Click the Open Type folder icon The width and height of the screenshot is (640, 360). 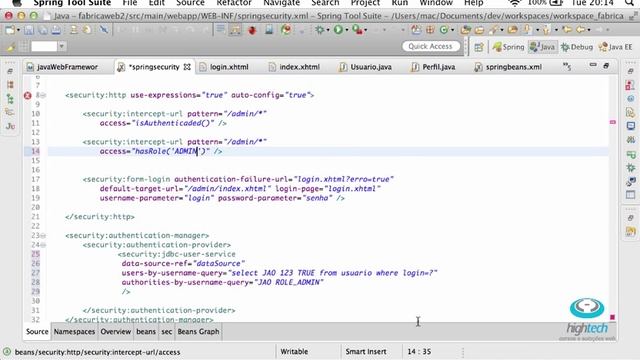coord(465,30)
